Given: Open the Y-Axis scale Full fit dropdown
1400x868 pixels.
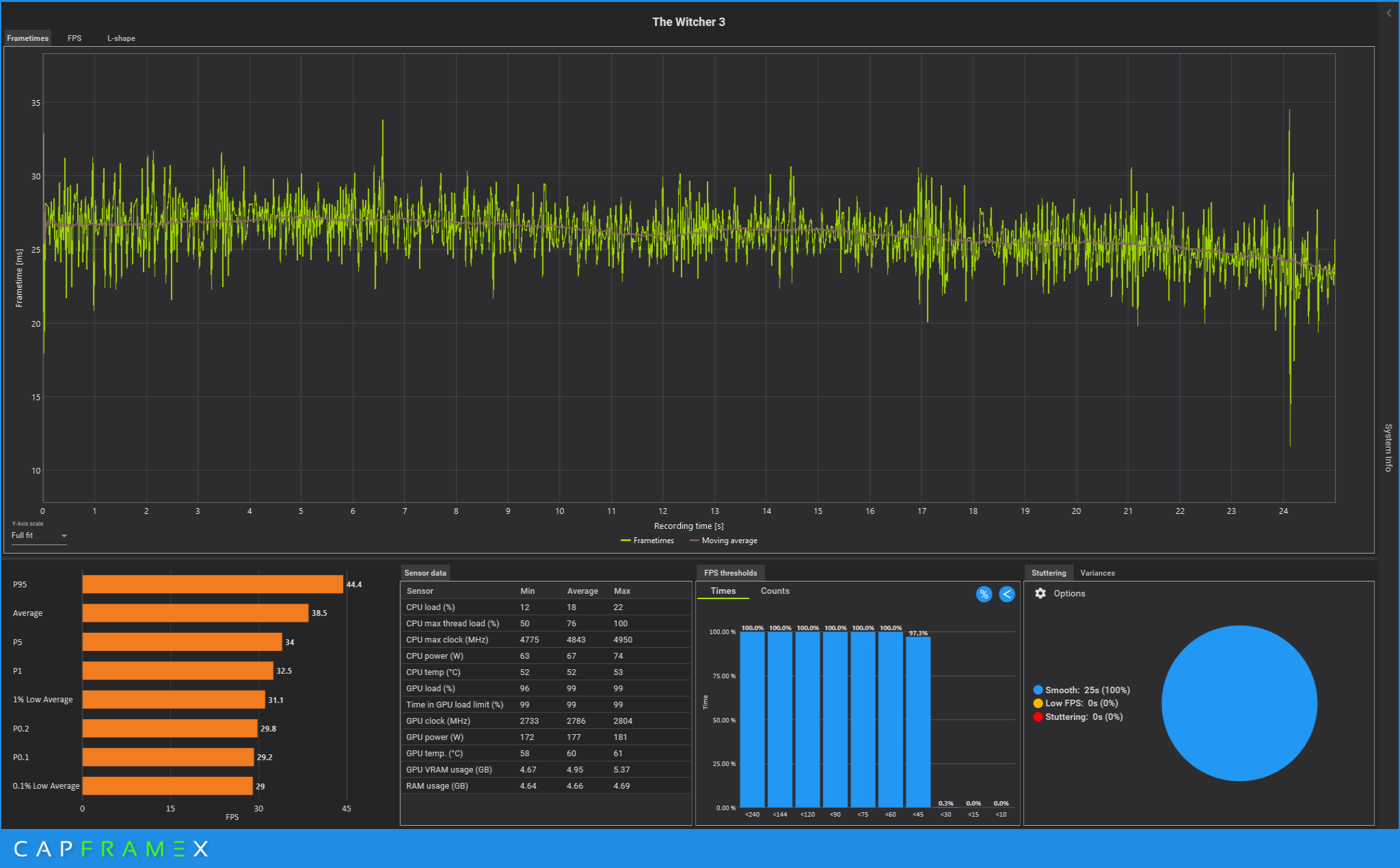Looking at the screenshot, I should [39, 535].
